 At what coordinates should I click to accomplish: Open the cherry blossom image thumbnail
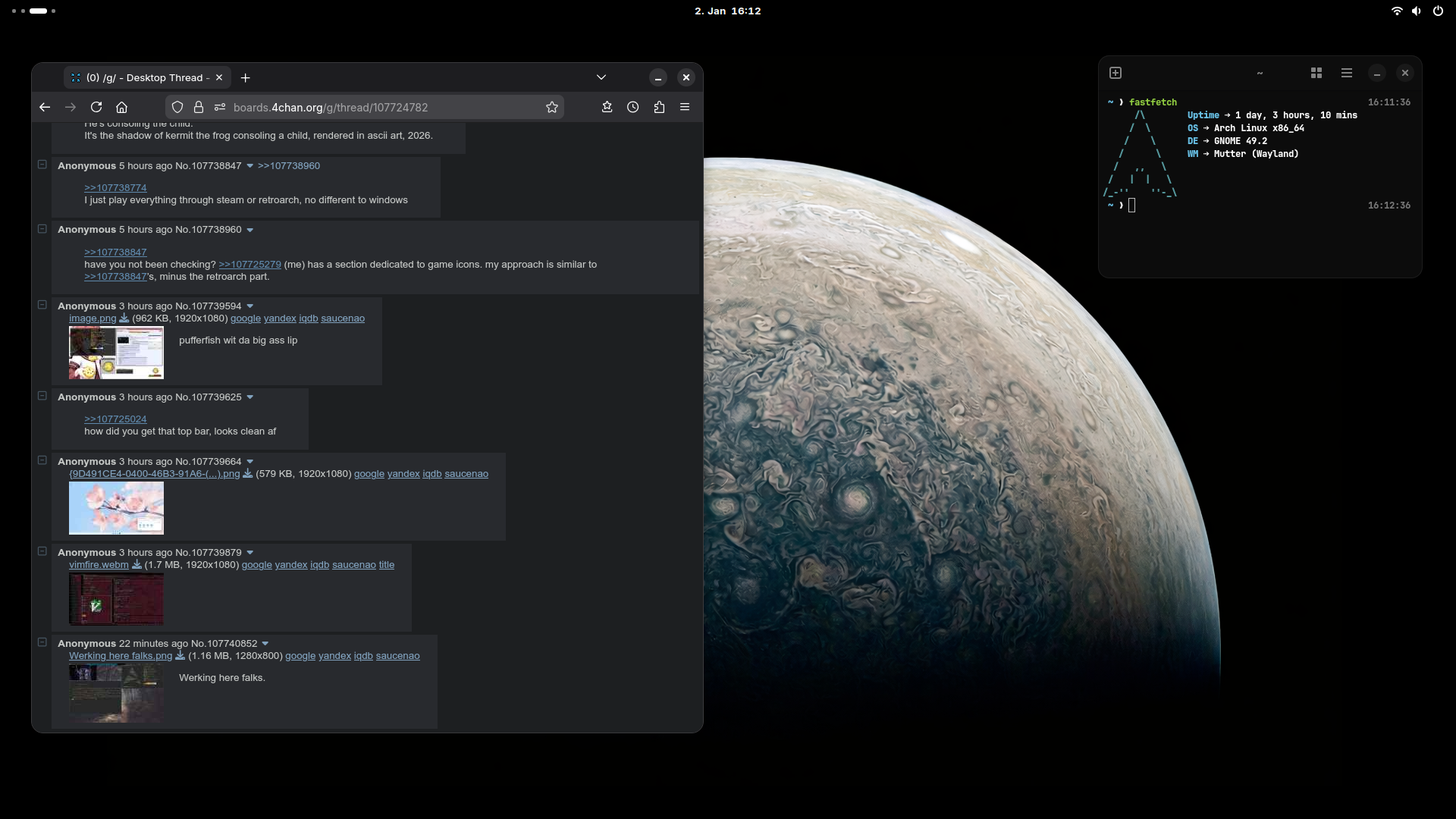116,508
